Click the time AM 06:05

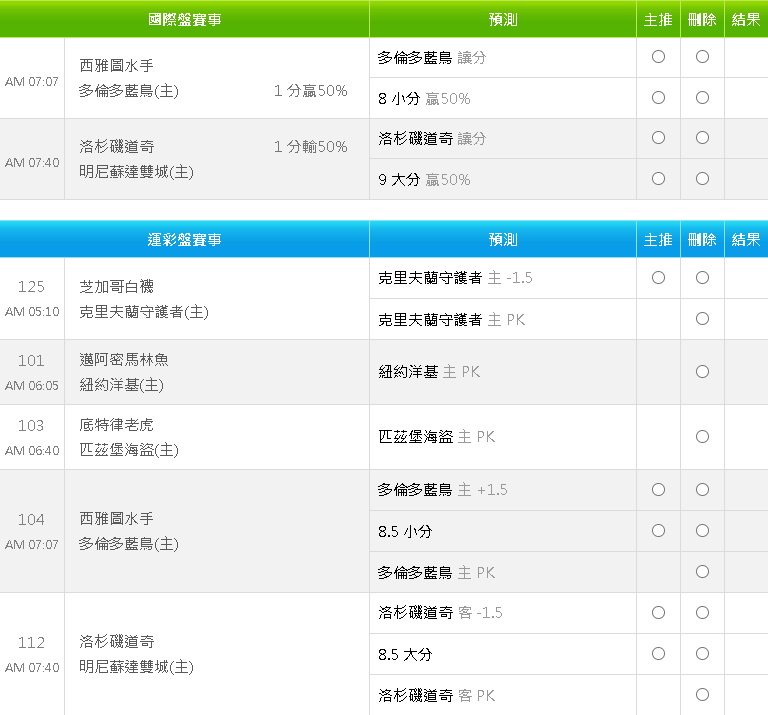coord(32,386)
